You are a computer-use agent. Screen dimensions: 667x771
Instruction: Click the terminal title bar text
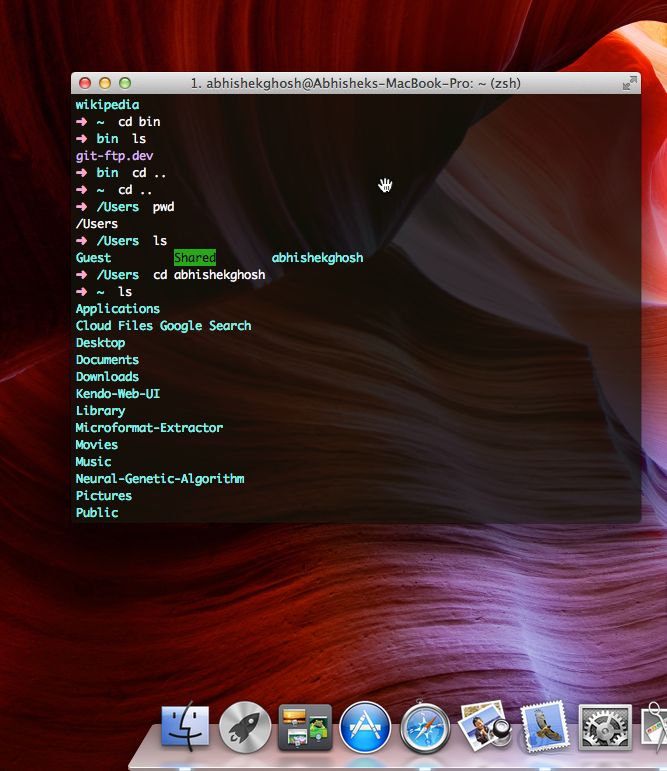[x=355, y=84]
